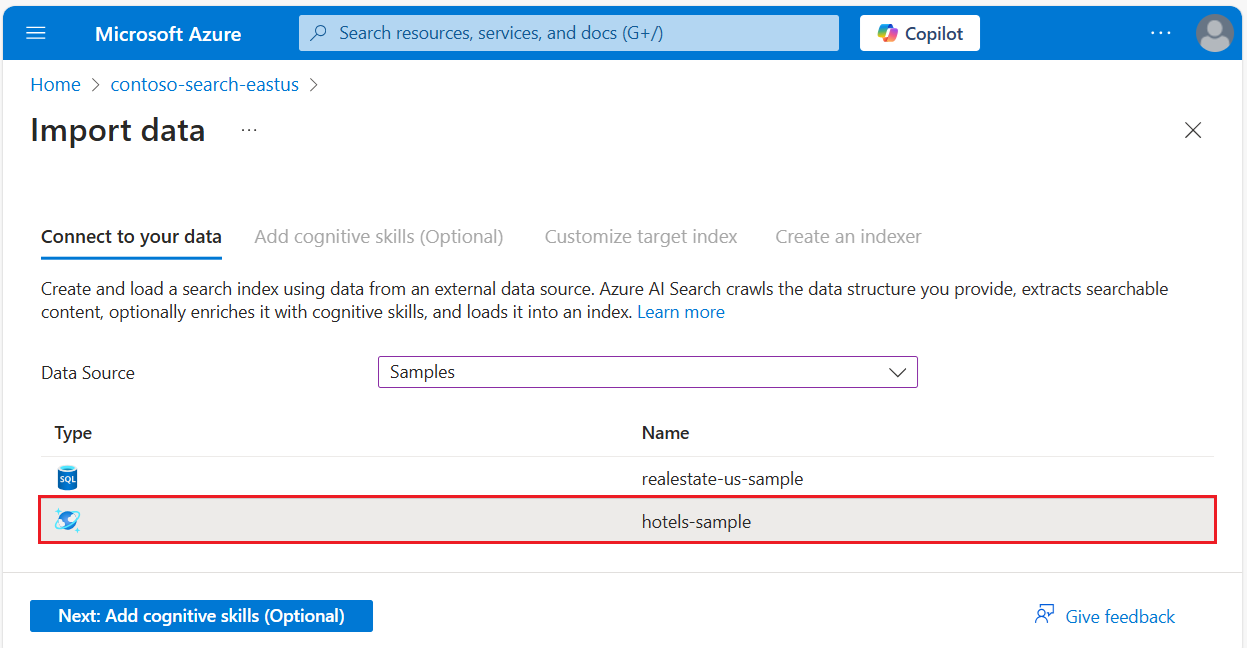The image size is (1247, 648).
Task: Open the Azure portal hamburger menu
Action: pyautogui.click(x=35, y=32)
